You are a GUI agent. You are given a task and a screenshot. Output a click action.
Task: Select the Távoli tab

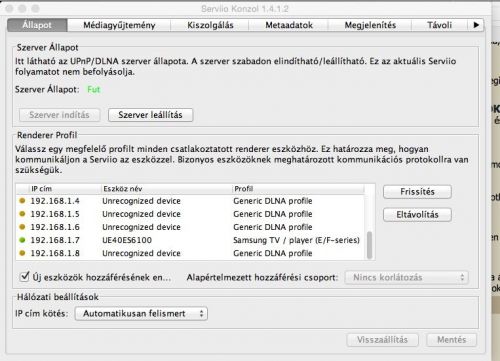(x=439, y=25)
